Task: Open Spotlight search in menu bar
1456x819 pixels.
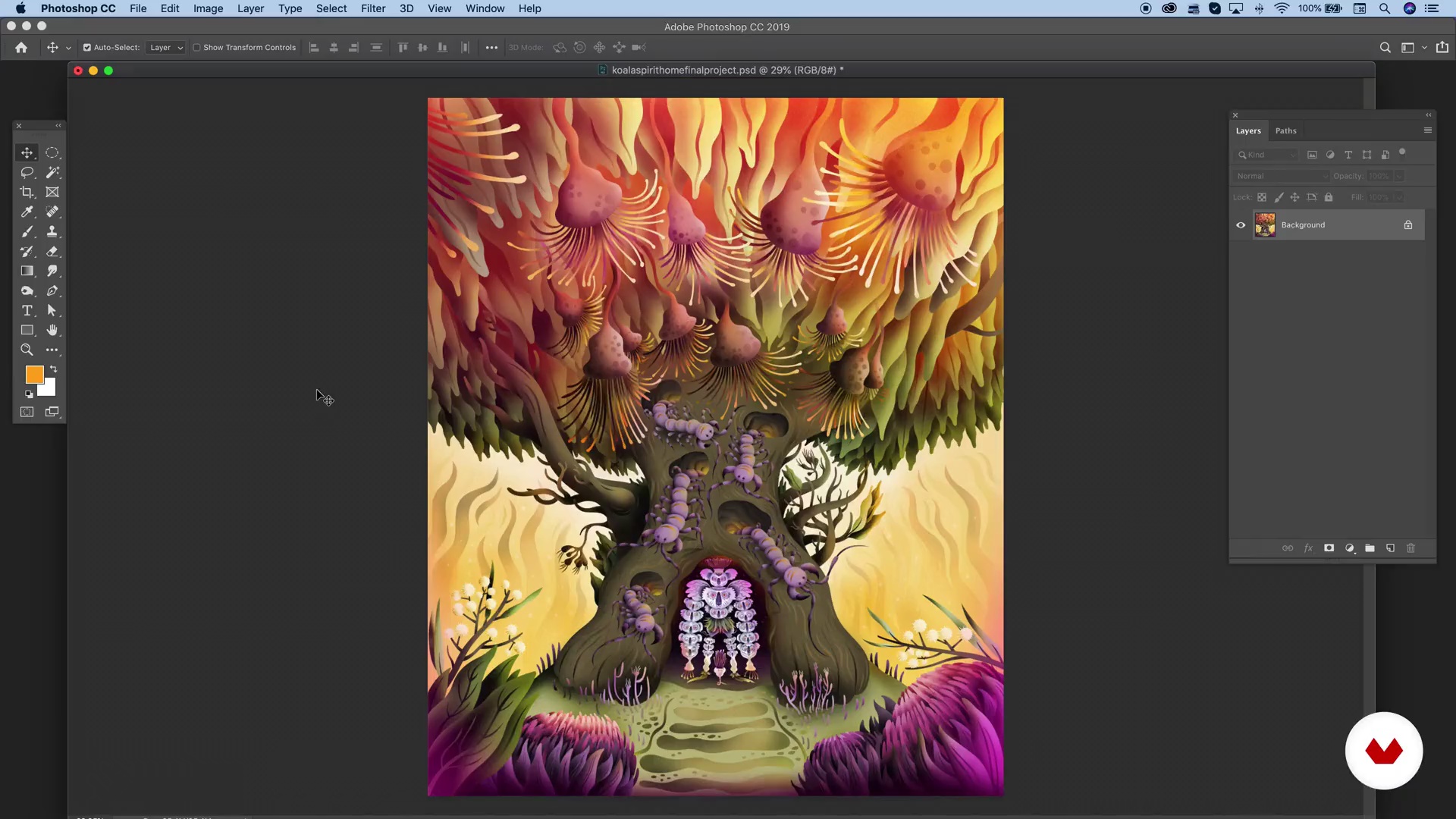Action: [1385, 8]
